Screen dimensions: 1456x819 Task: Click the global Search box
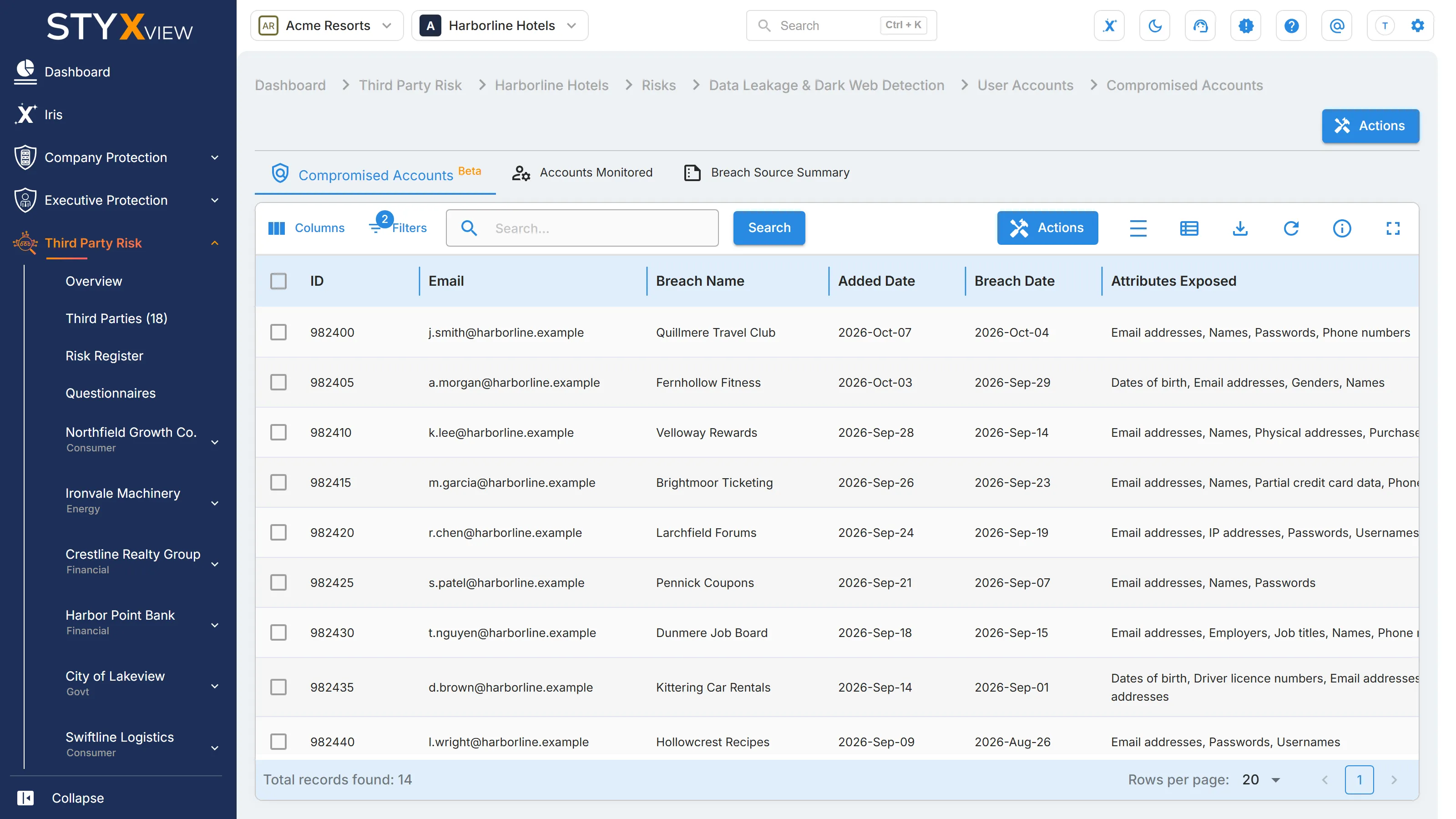tap(841, 25)
